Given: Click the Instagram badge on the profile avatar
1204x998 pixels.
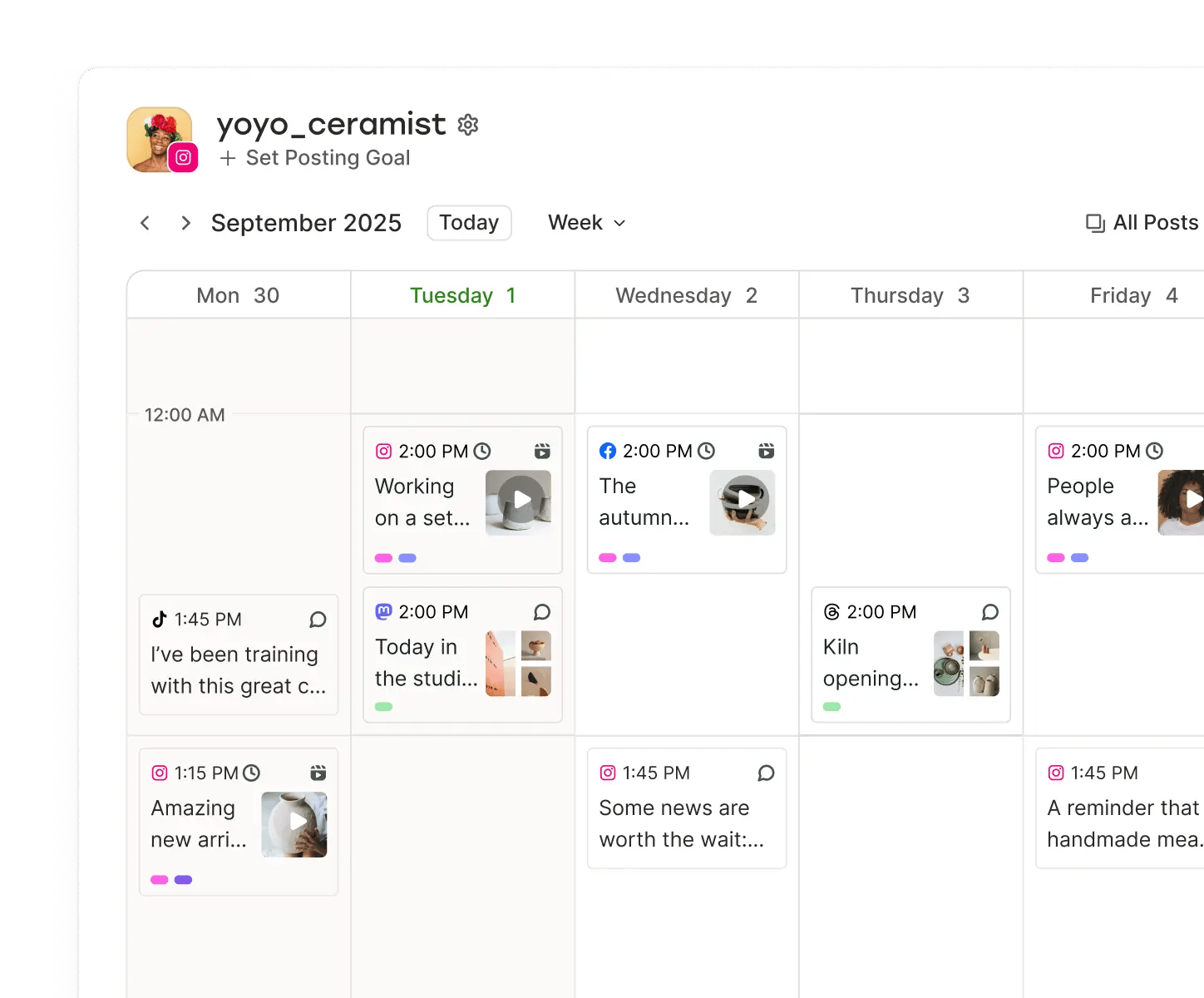Looking at the screenshot, I should point(184,158).
